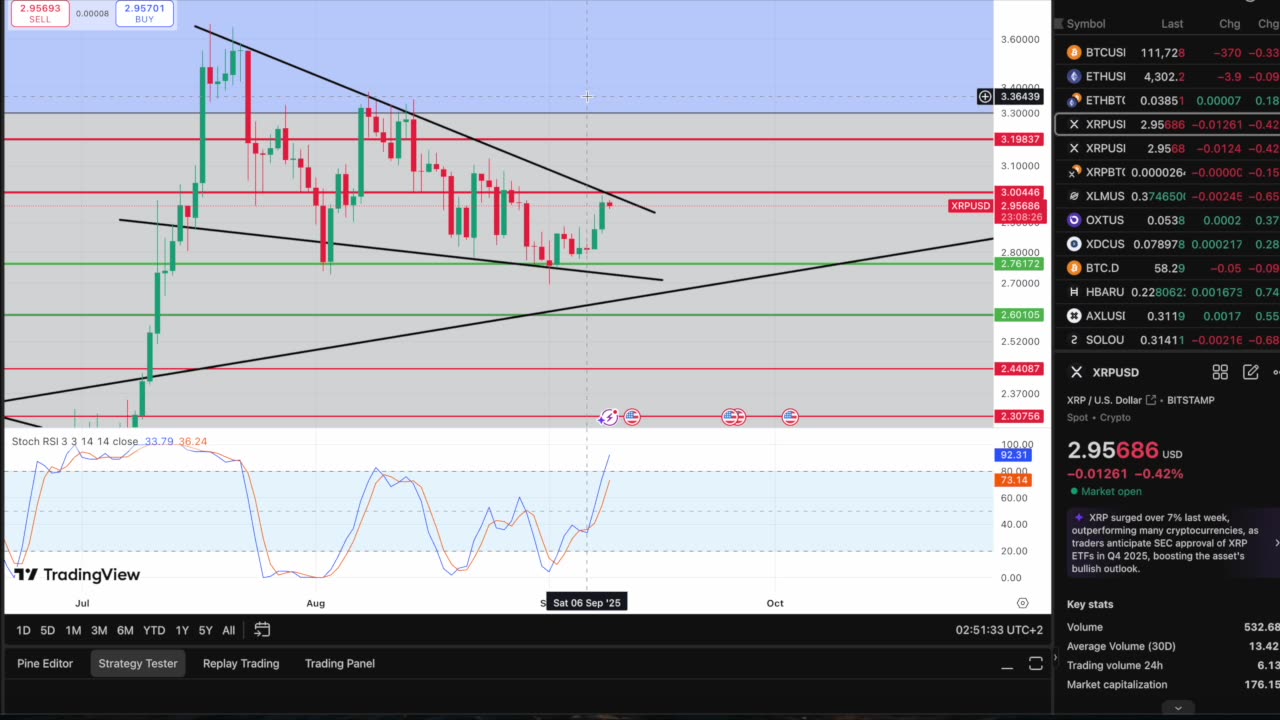Click the XDCUSD coin icon

[x=1074, y=244]
